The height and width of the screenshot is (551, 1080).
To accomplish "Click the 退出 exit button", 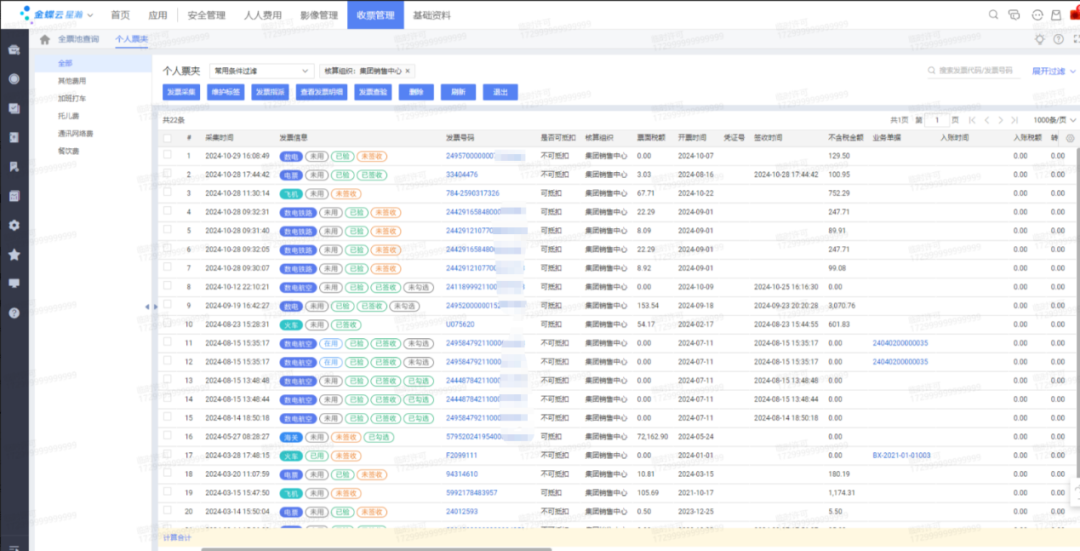I will [501, 92].
